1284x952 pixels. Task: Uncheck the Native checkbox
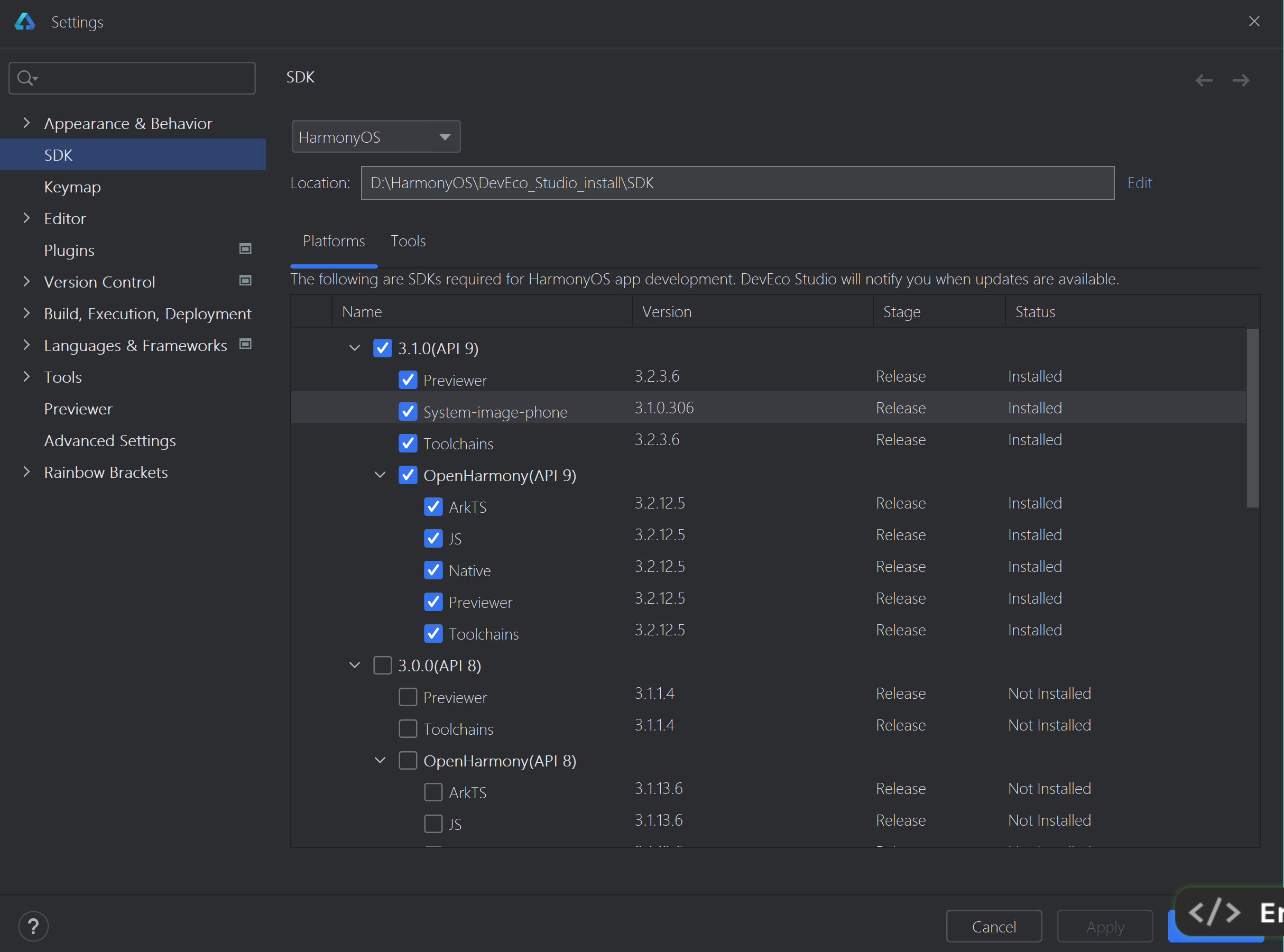pos(433,570)
